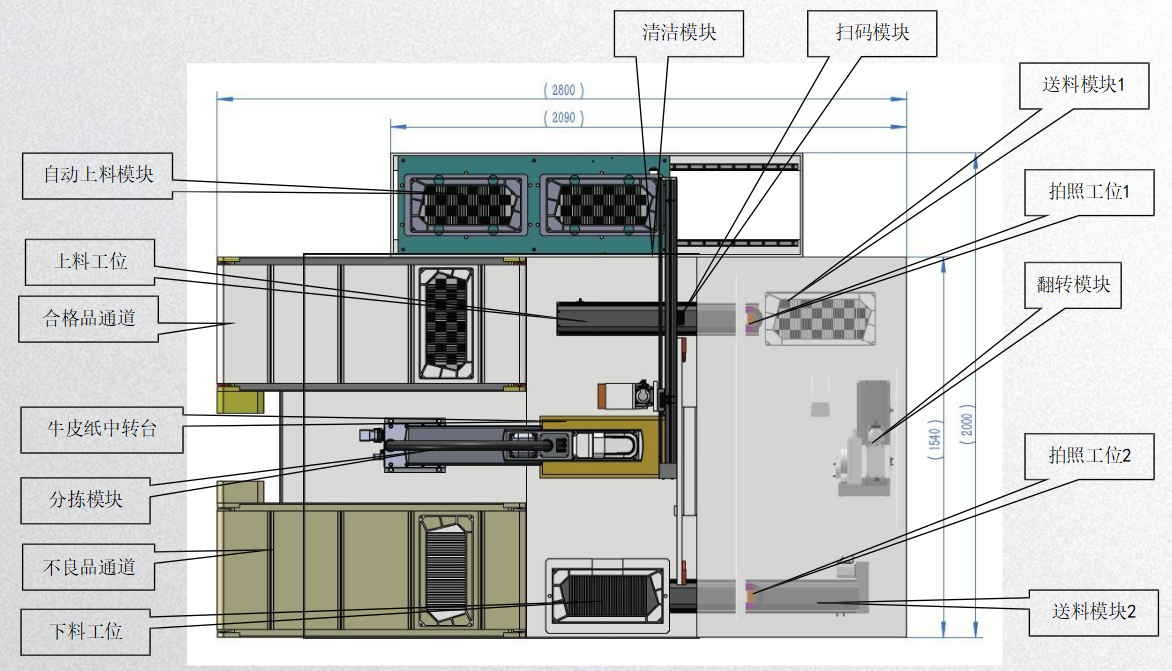
Task: Click the 送料模块1 callout label
Action: pos(1083,85)
